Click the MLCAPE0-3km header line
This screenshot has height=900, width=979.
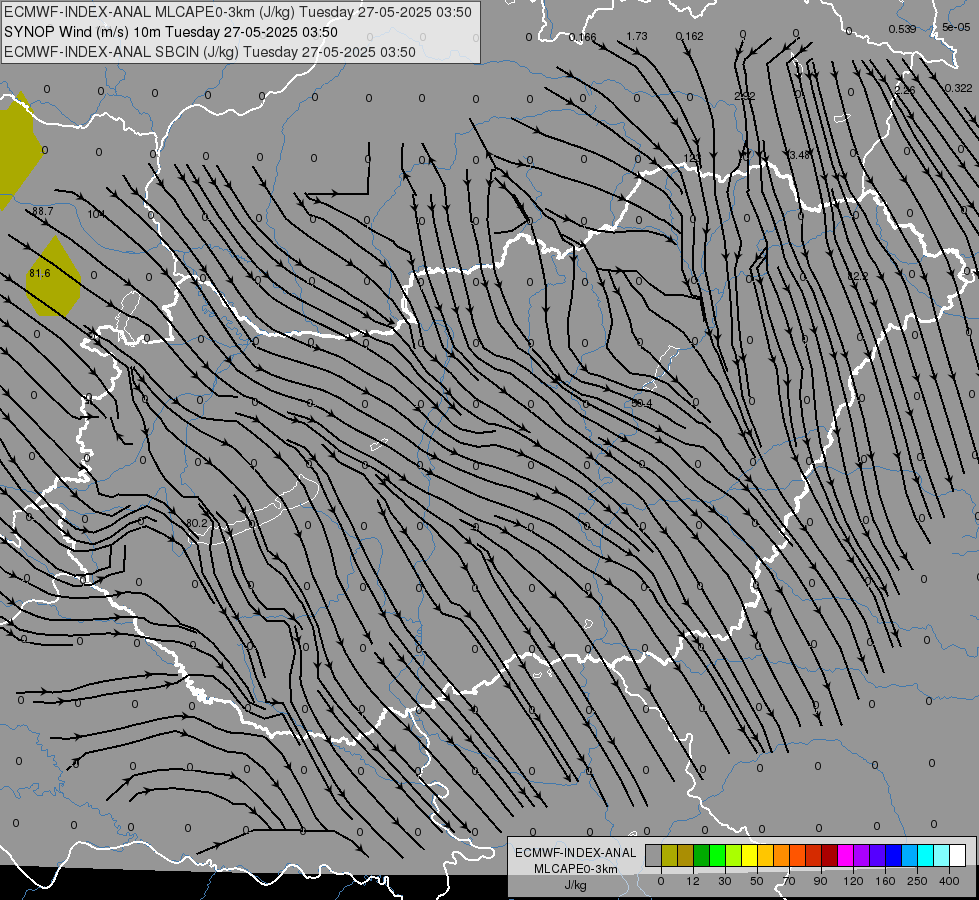[x=238, y=12]
